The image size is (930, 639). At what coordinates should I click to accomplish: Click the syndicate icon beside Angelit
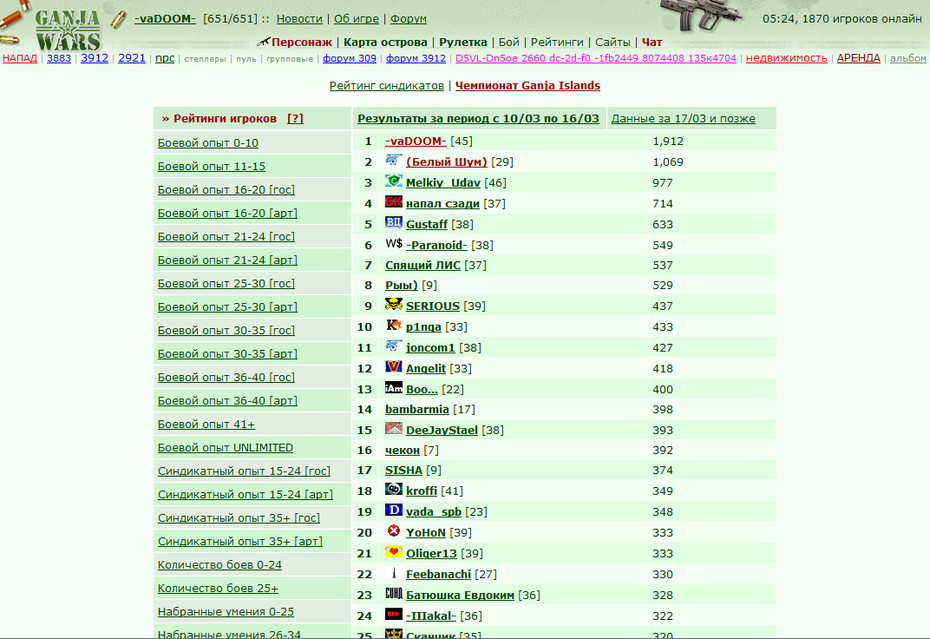point(393,366)
